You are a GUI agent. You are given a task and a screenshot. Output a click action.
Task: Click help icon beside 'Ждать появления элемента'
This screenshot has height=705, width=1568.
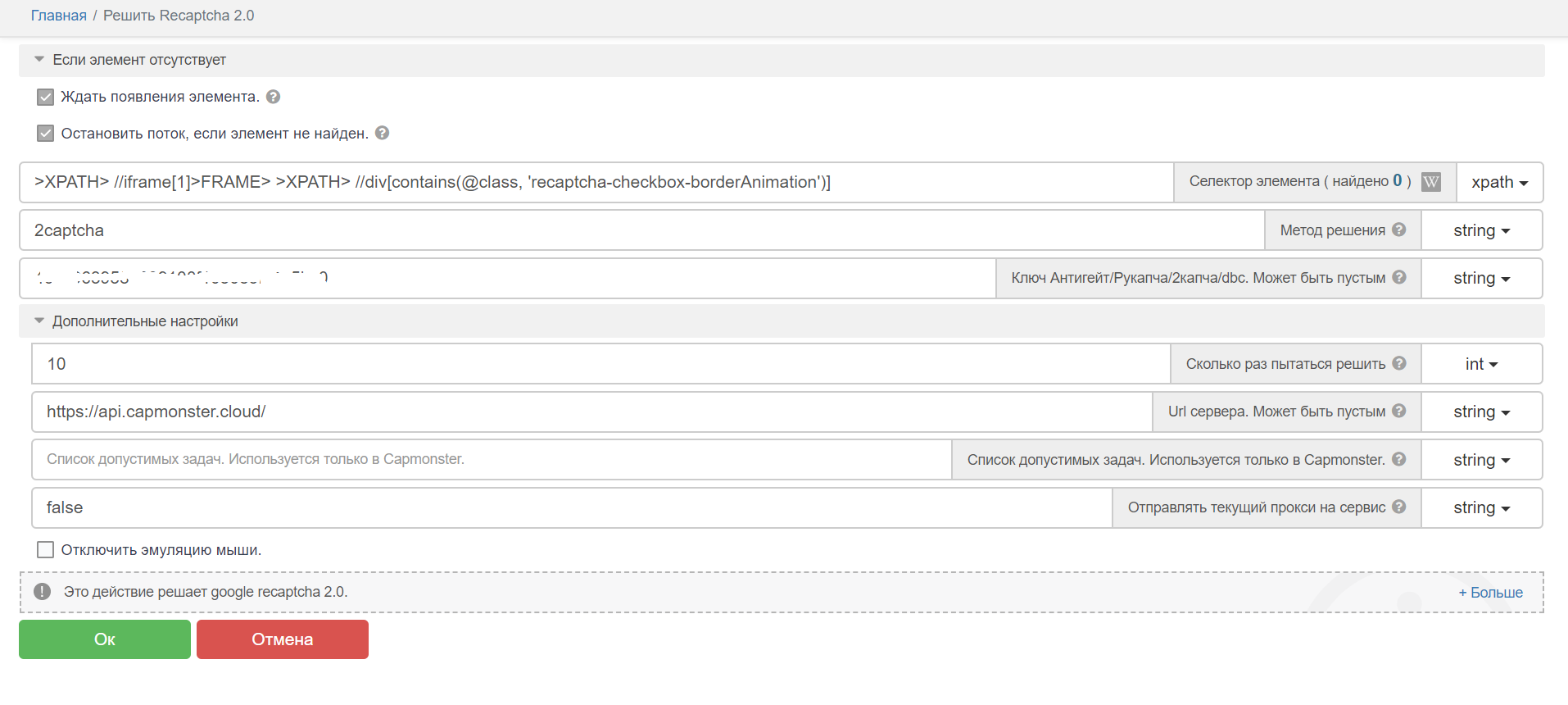(x=274, y=97)
